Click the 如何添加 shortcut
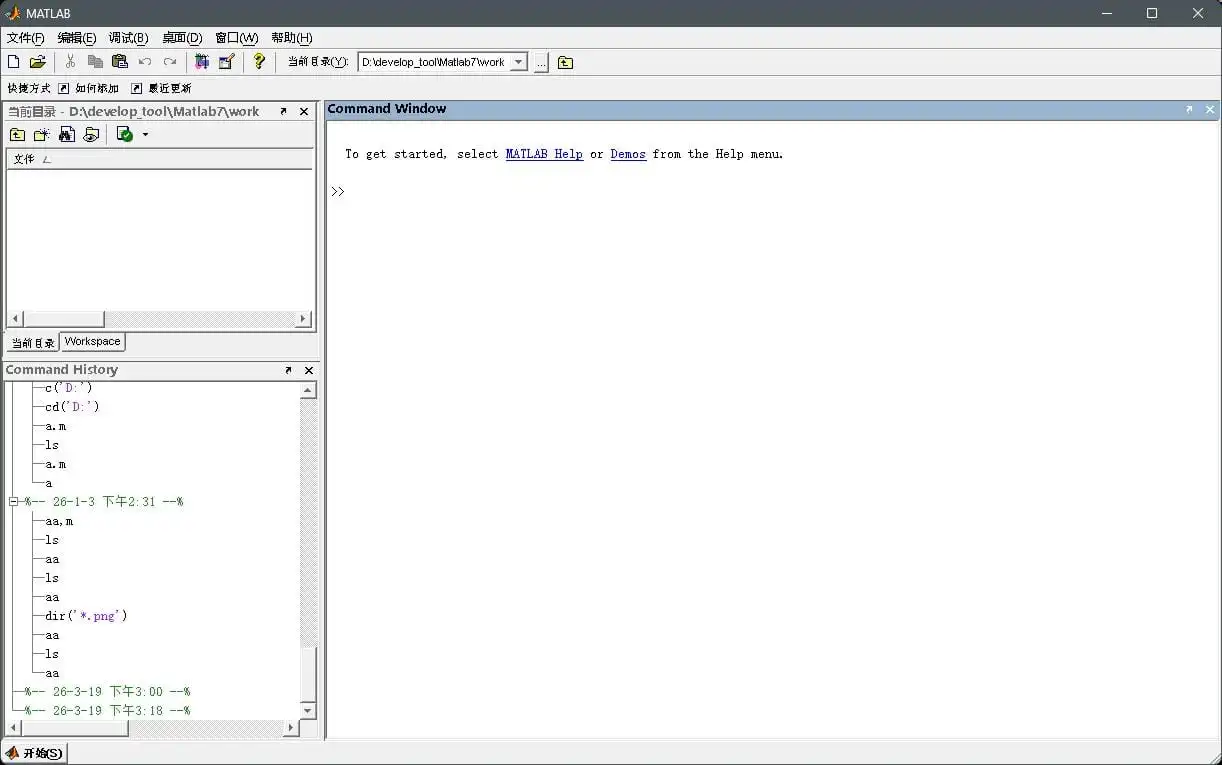 pyautogui.click(x=88, y=88)
